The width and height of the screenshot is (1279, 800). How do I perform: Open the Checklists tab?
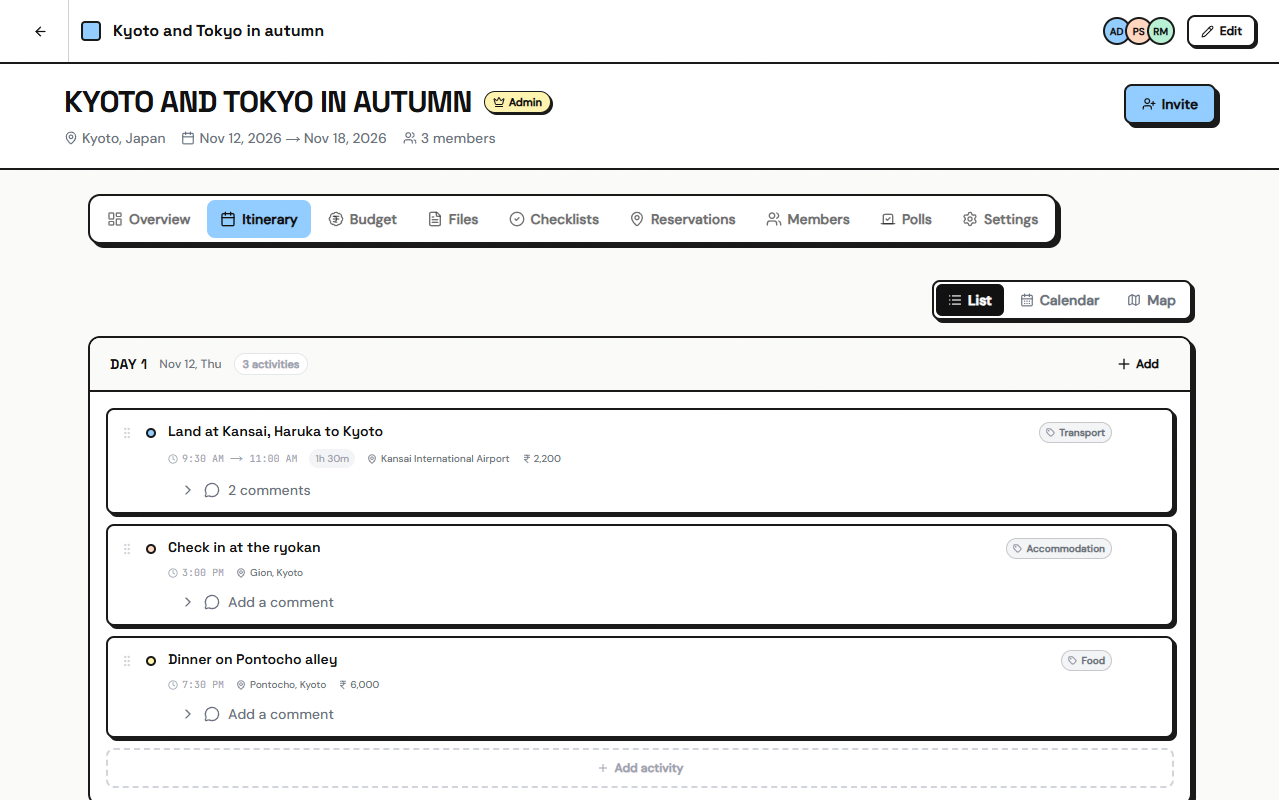[x=554, y=219]
